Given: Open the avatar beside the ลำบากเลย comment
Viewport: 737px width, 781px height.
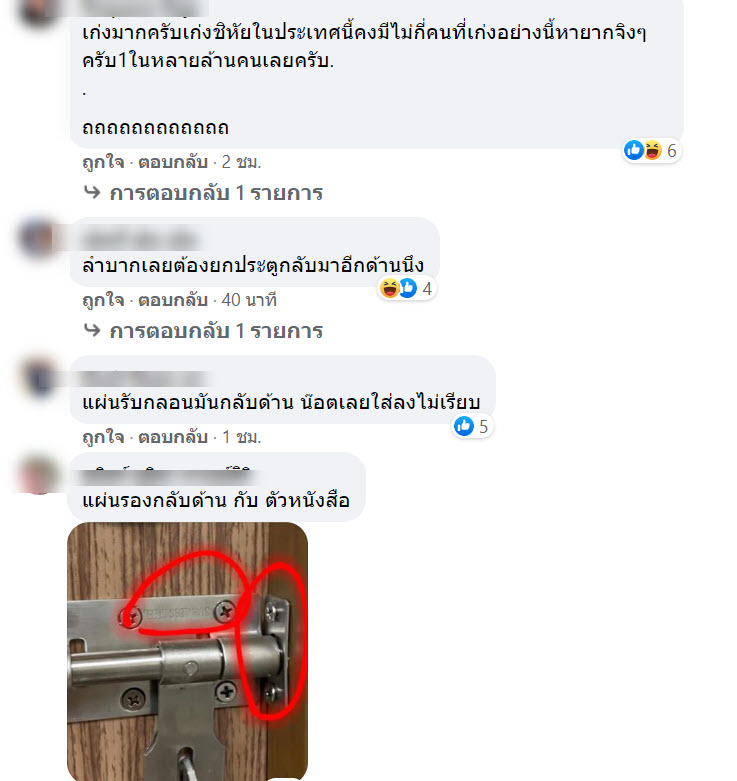Looking at the screenshot, I should (x=39, y=239).
